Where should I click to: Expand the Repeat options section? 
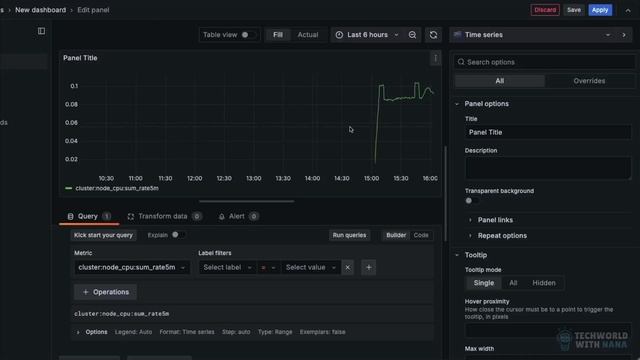502,236
